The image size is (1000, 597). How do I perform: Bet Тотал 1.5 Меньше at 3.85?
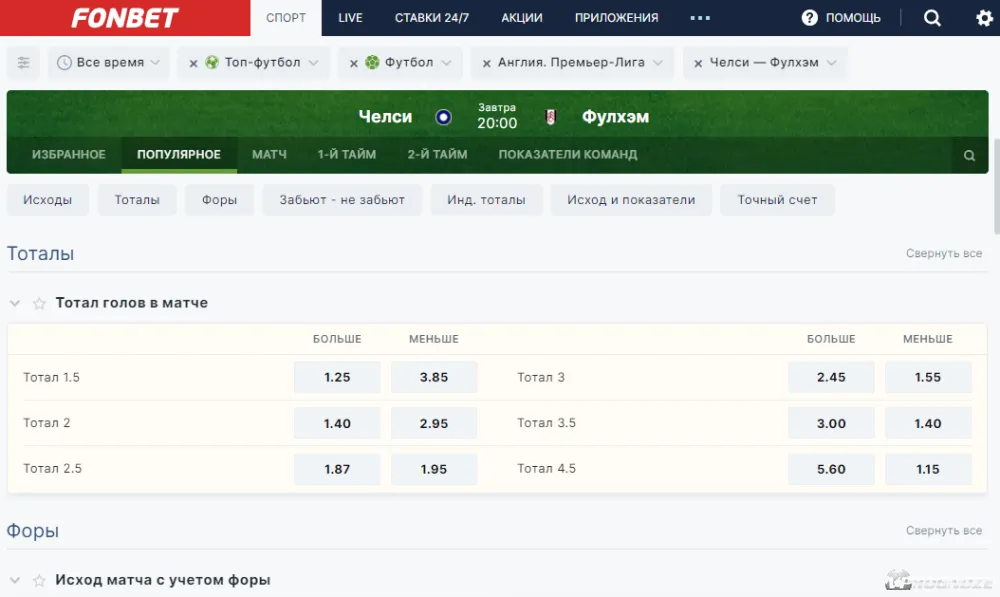[x=434, y=378]
